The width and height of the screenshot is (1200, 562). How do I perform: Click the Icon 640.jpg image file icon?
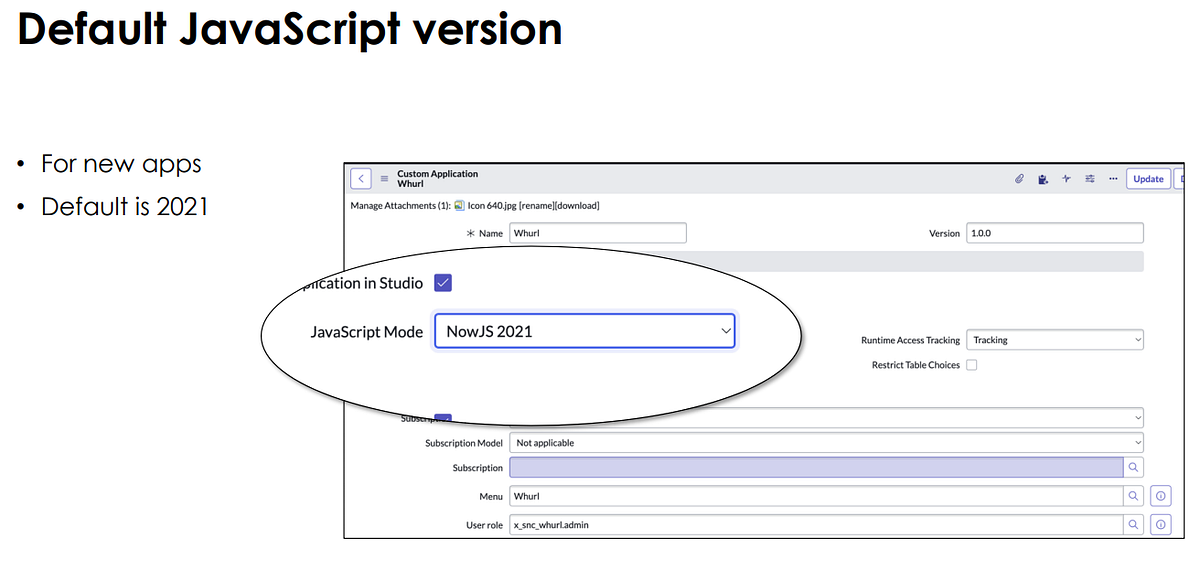point(459,205)
